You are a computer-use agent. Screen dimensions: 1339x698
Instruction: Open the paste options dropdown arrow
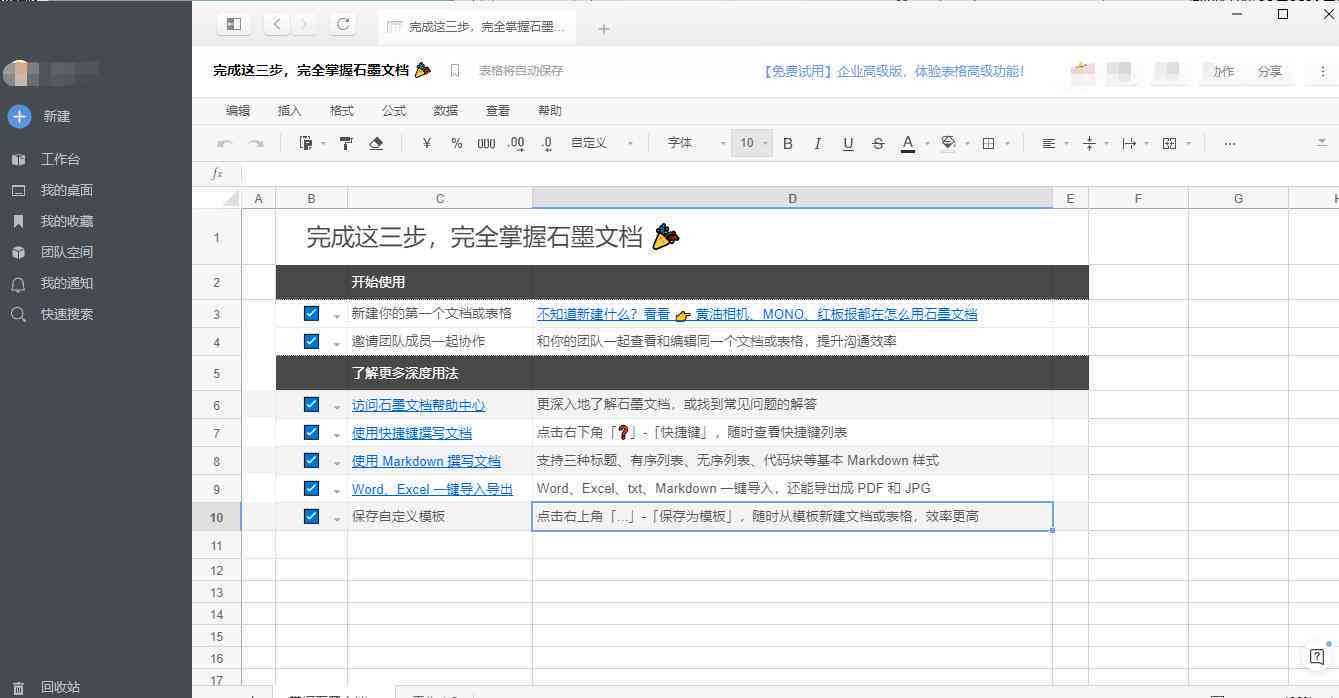pos(323,144)
